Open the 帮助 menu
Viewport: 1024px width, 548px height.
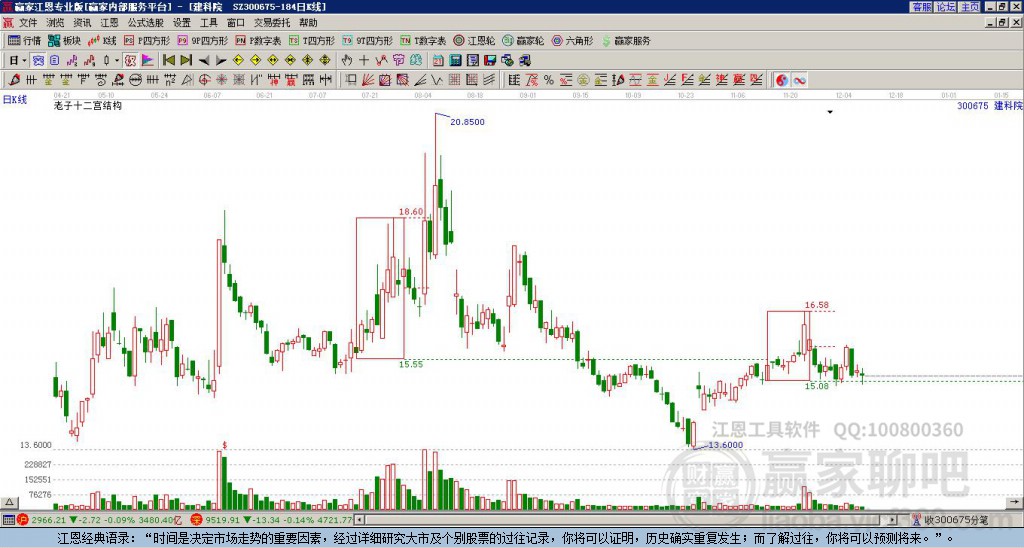click(x=308, y=23)
